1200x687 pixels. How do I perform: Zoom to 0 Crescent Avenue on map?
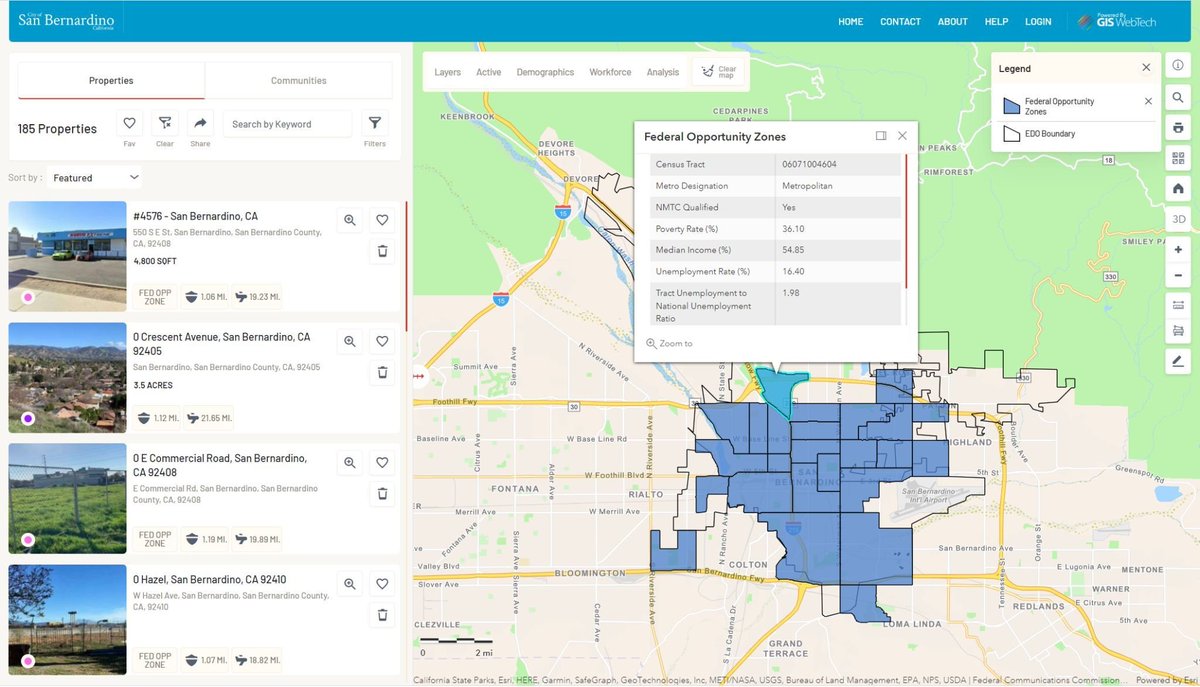tap(350, 341)
